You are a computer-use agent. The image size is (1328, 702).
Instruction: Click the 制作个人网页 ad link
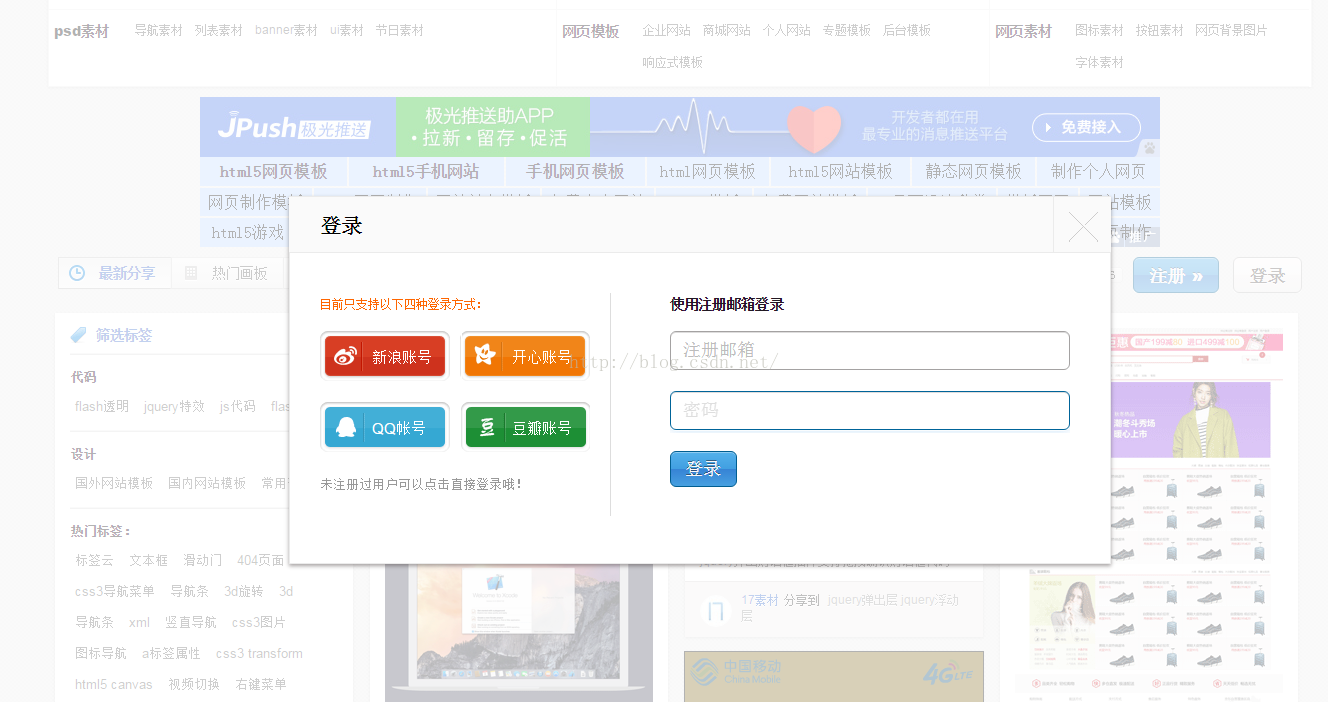1098,171
